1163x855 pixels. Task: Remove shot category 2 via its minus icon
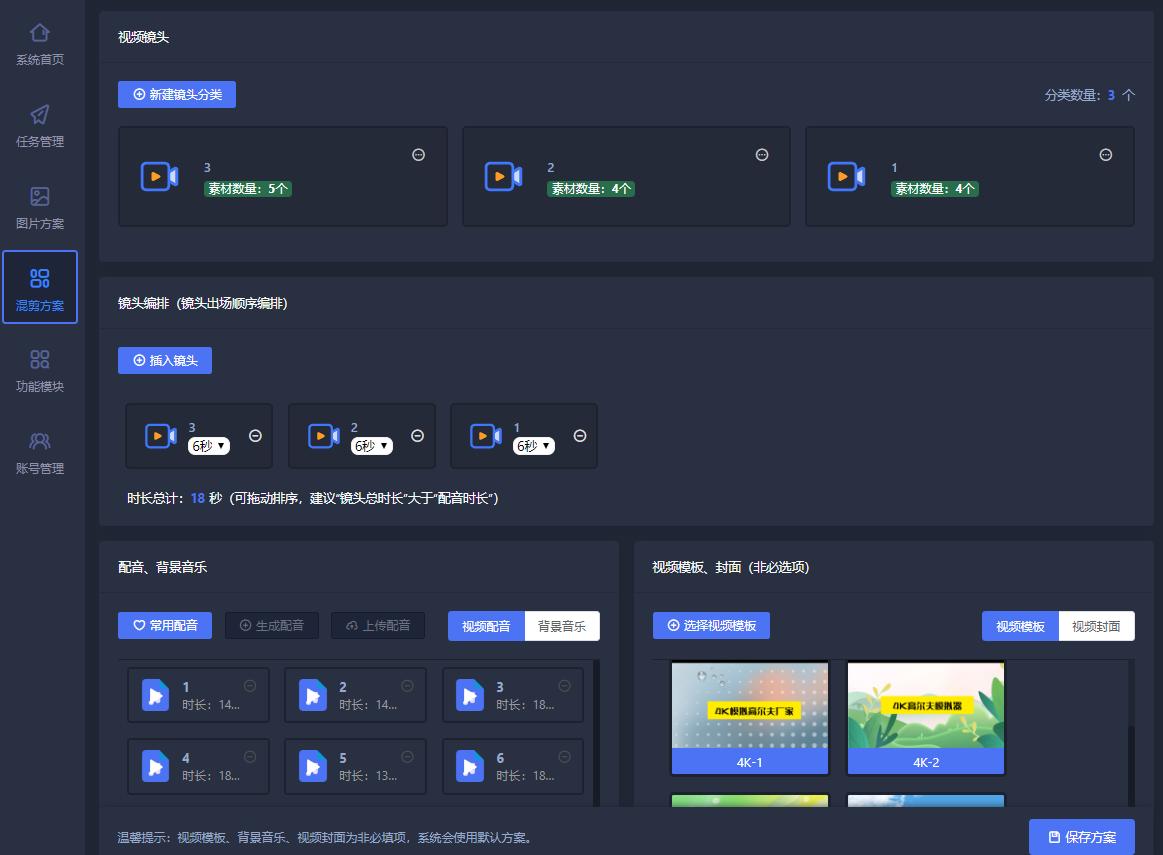click(761, 154)
